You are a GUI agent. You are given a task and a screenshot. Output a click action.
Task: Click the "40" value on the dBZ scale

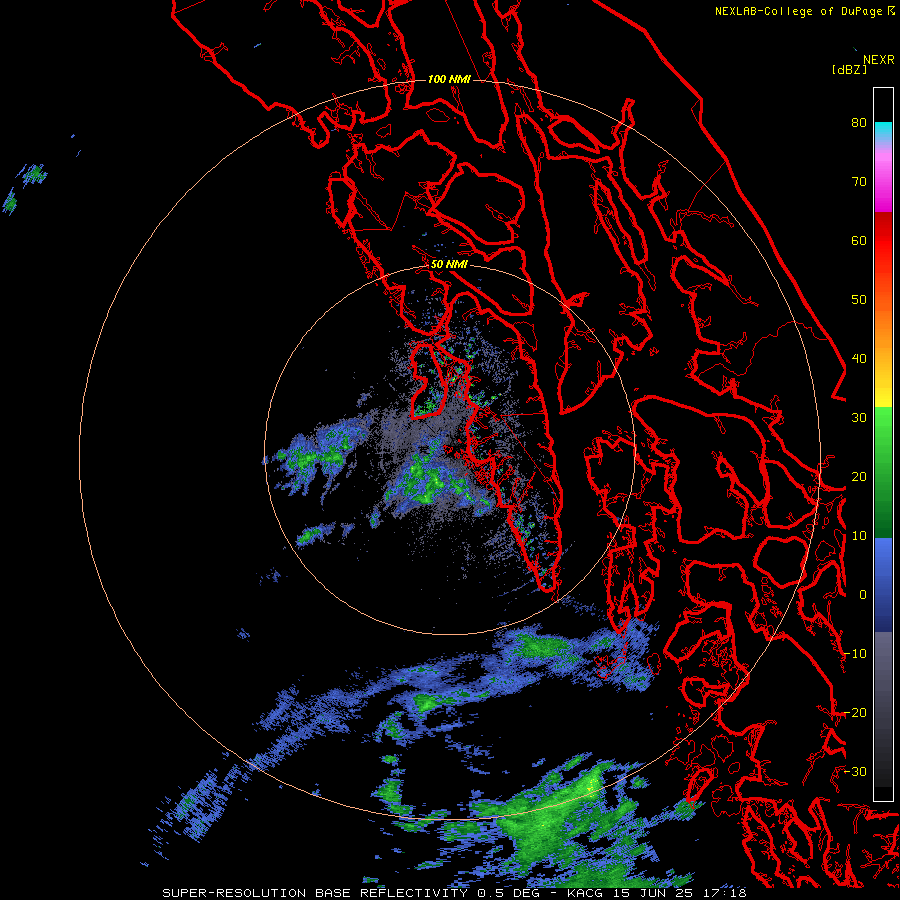pos(859,359)
